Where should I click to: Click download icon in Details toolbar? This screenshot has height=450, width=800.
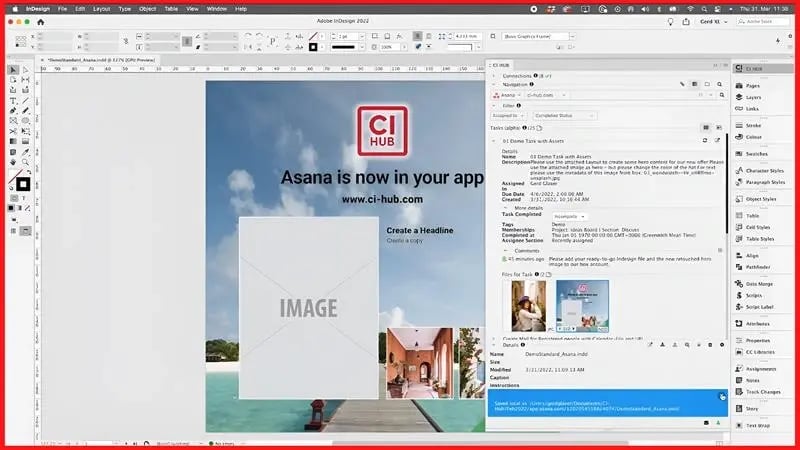point(662,345)
